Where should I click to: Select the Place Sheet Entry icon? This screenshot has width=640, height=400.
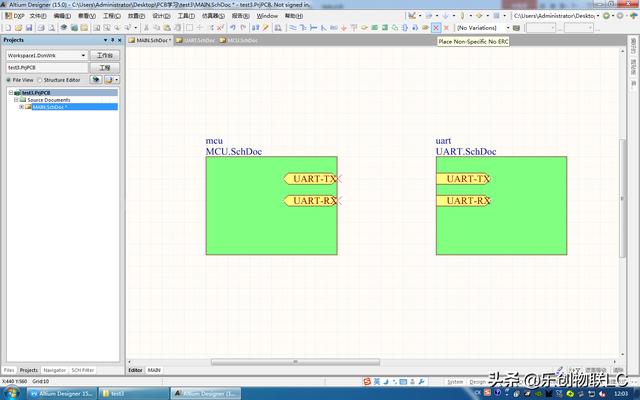point(384,28)
